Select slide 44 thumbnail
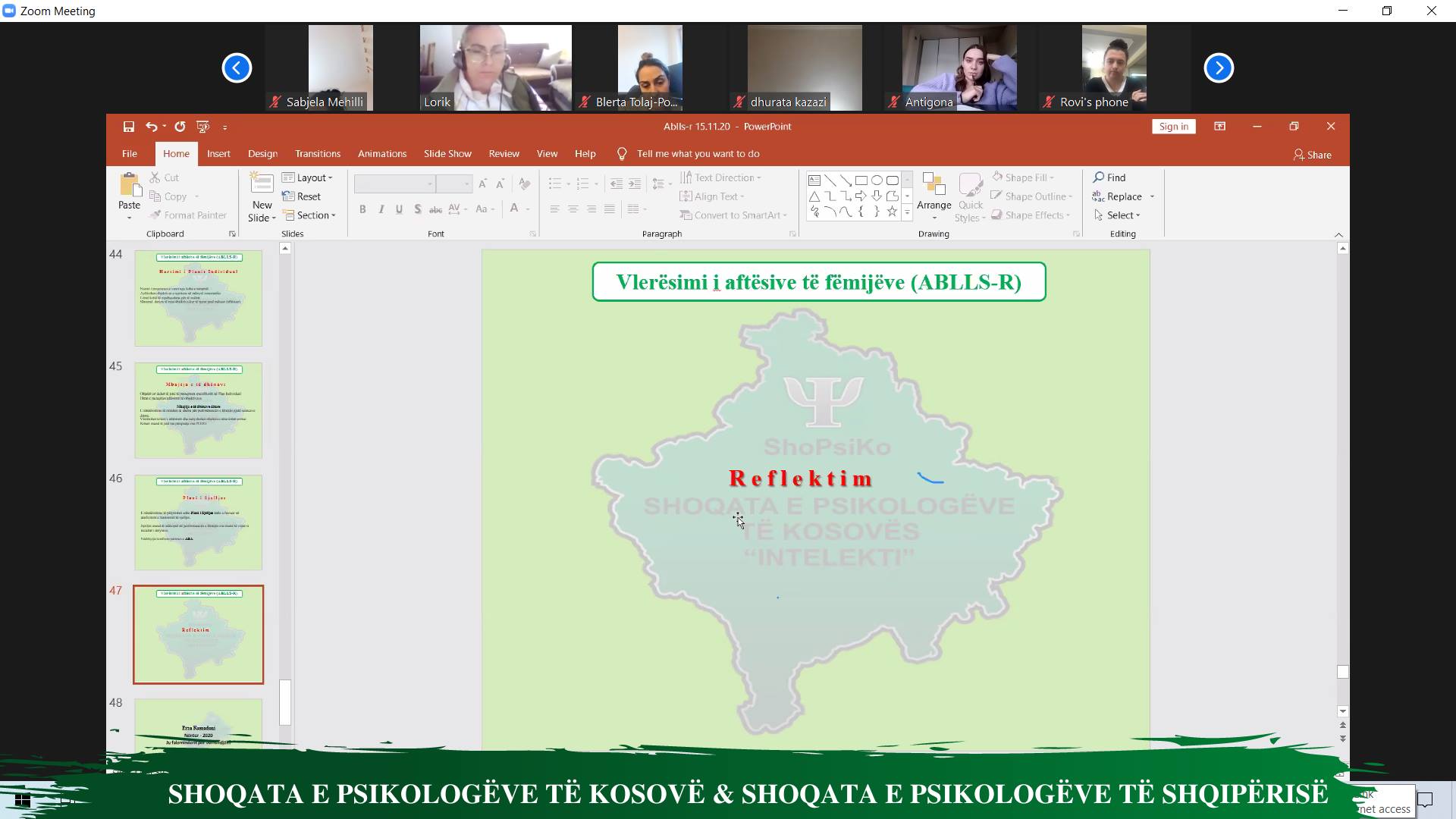Image resolution: width=1456 pixels, height=819 pixels. (x=198, y=298)
